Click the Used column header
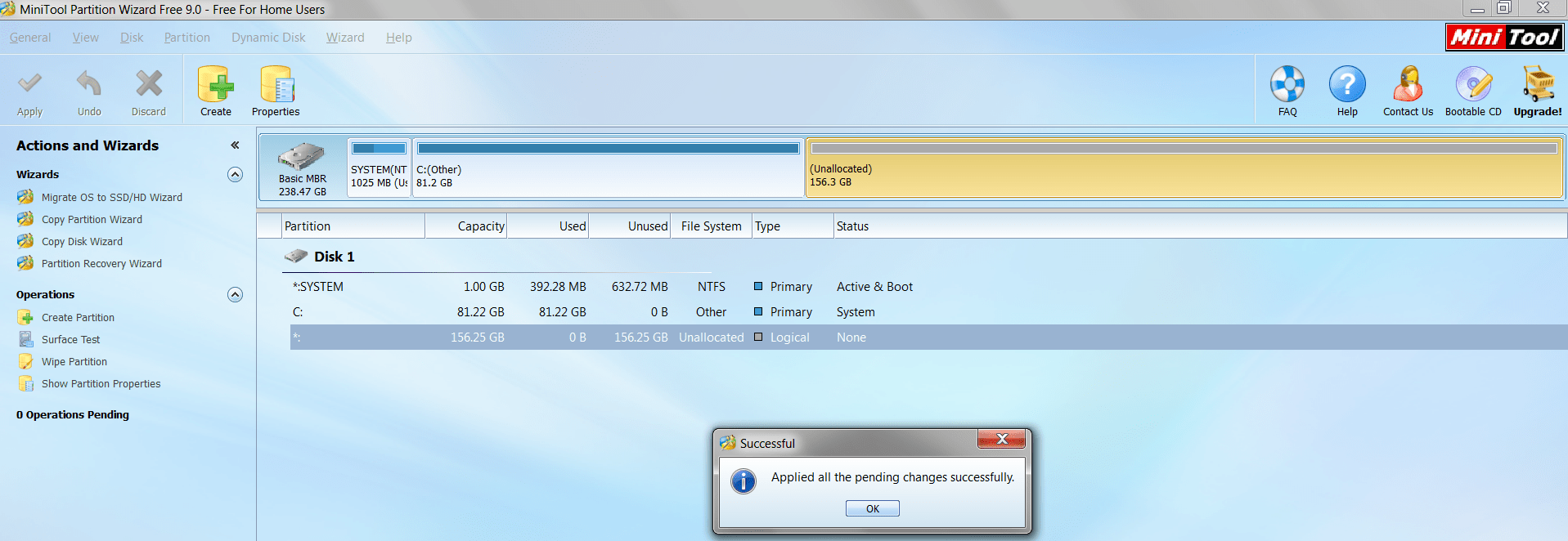The height and width of the screenshot is (541, 1568). tap(548, 226)
